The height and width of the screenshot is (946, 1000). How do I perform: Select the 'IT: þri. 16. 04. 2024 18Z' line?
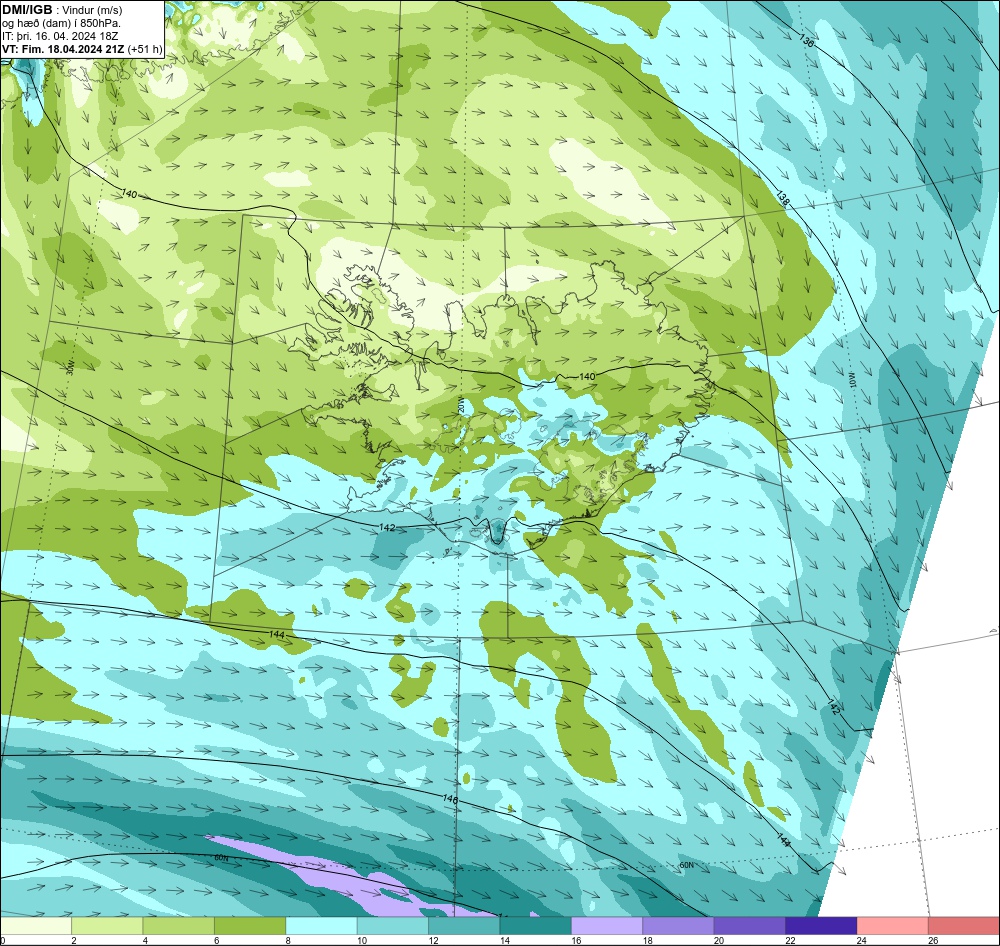[x=60, y=36]
